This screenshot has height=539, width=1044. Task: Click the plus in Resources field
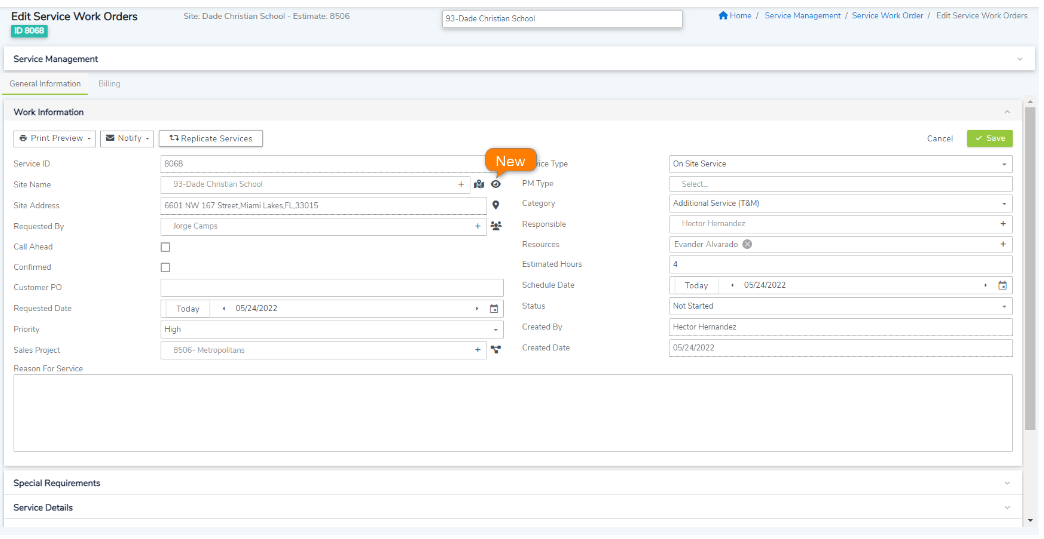point(1003,244)
